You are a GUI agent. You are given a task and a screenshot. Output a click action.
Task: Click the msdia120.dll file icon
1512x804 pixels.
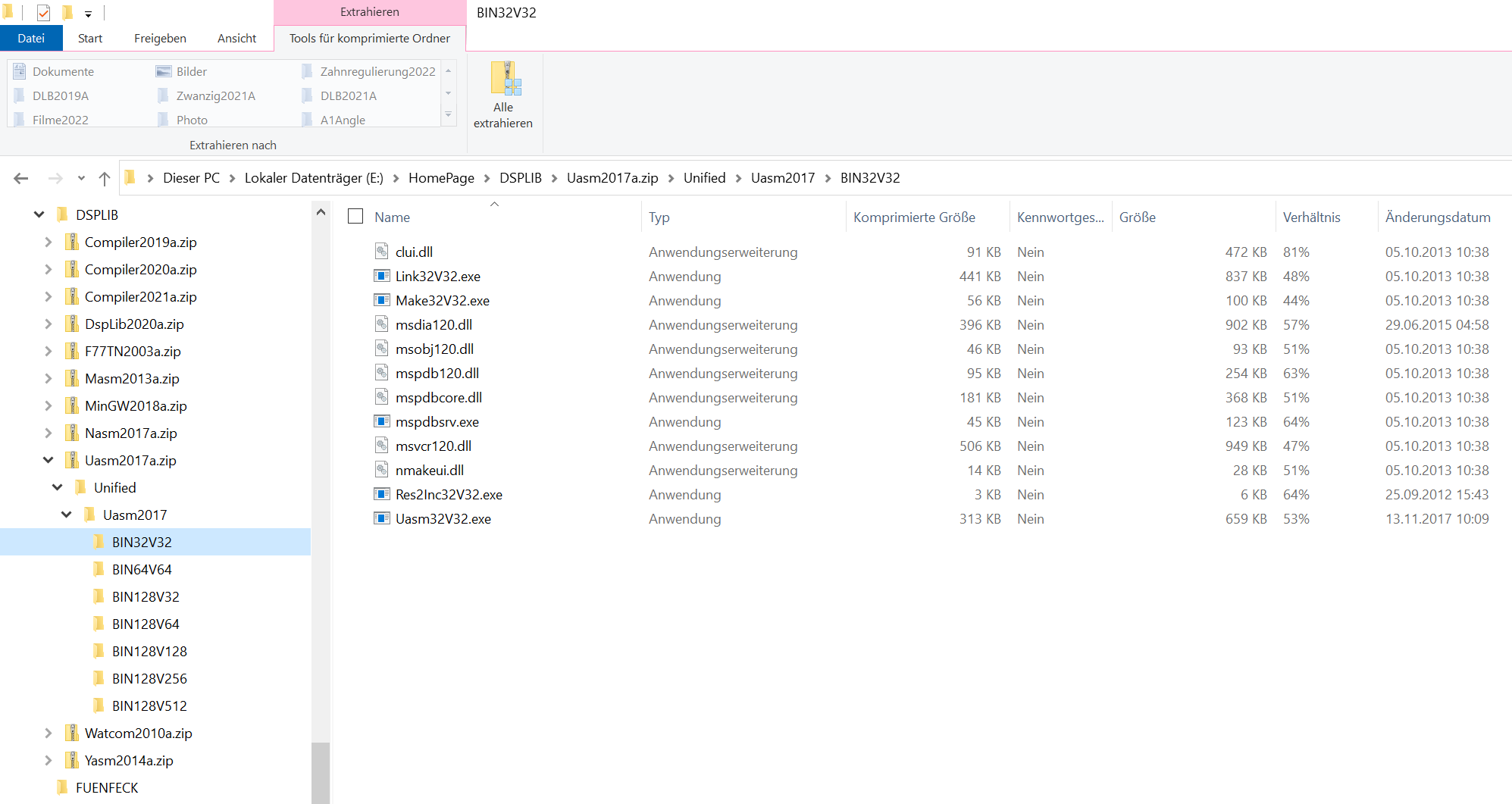coord(382,324)
